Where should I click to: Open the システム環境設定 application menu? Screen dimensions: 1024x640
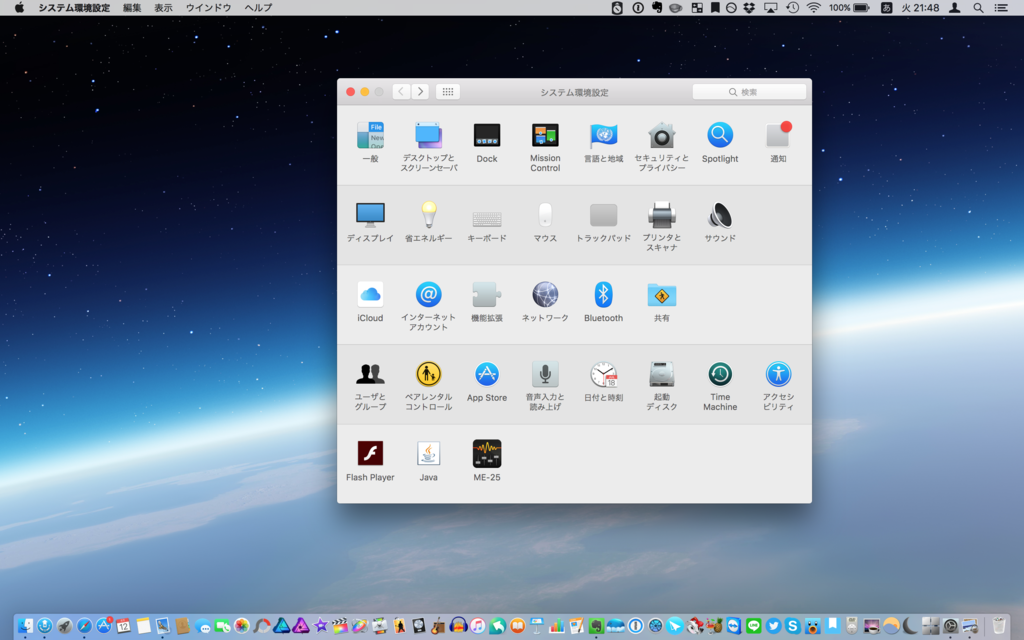tap(74, 8)
